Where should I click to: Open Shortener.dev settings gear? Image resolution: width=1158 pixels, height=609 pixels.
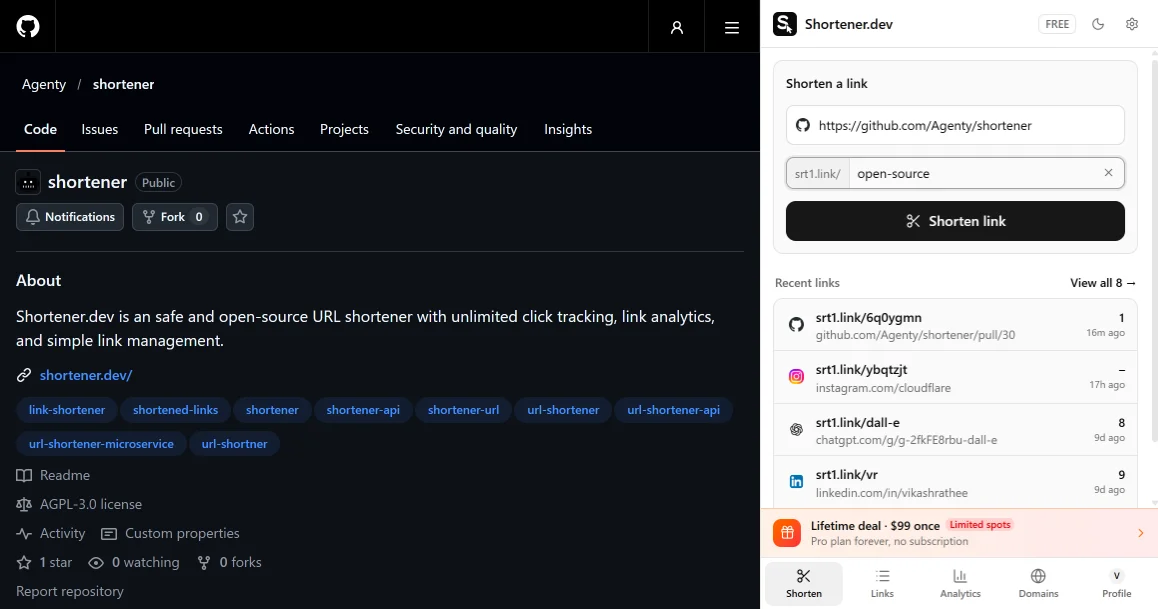click(1131, 24)
